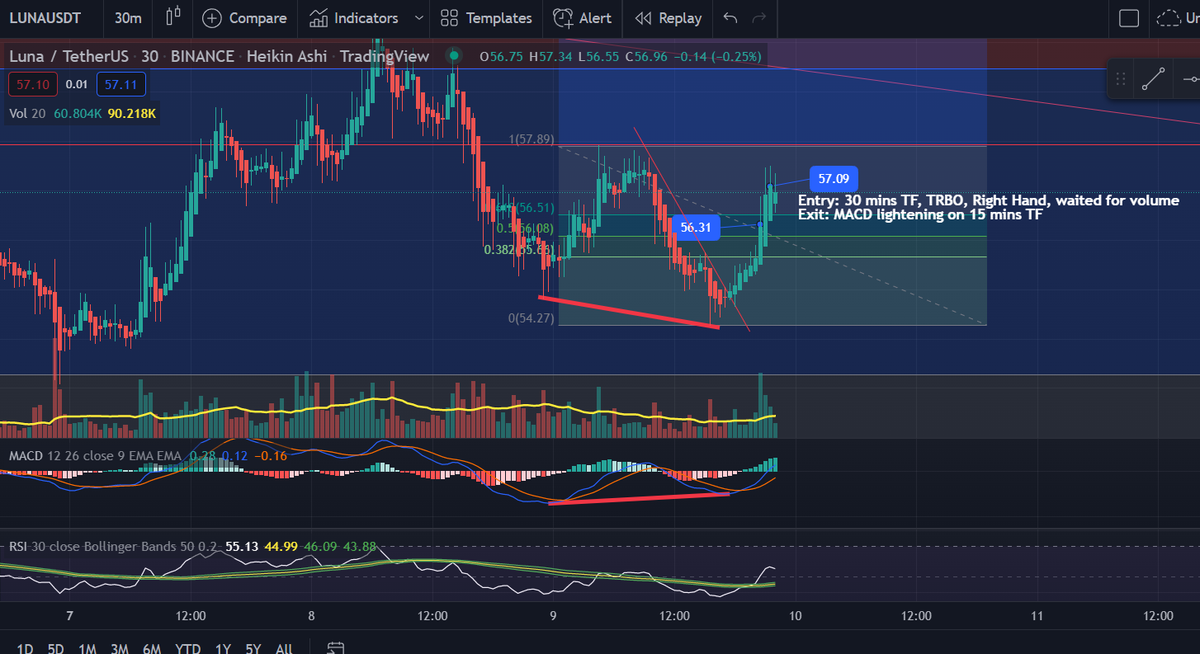Change the 30m chart interval
This screenshot has width=1200, height=654.
[127, 18]
